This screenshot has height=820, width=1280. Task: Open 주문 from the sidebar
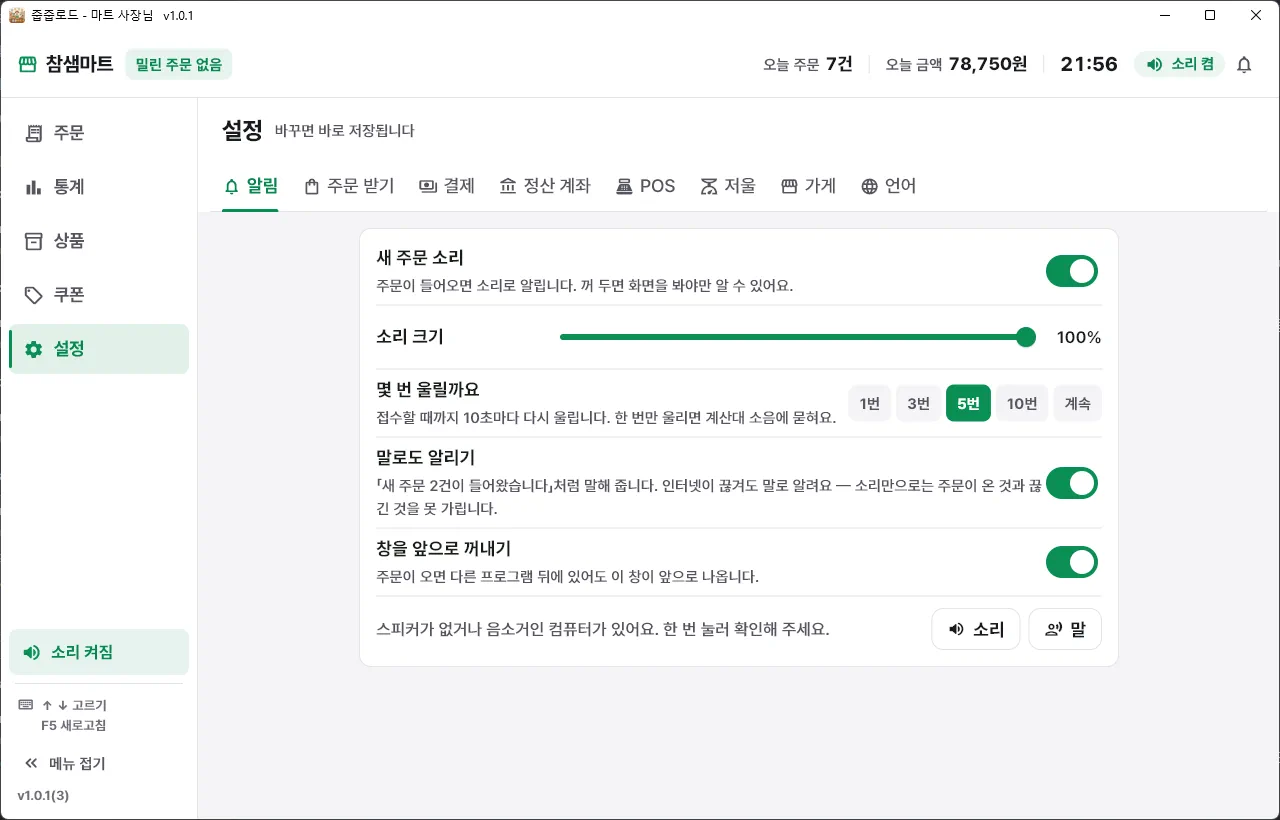pyautogui.click(x=99, y=133)
